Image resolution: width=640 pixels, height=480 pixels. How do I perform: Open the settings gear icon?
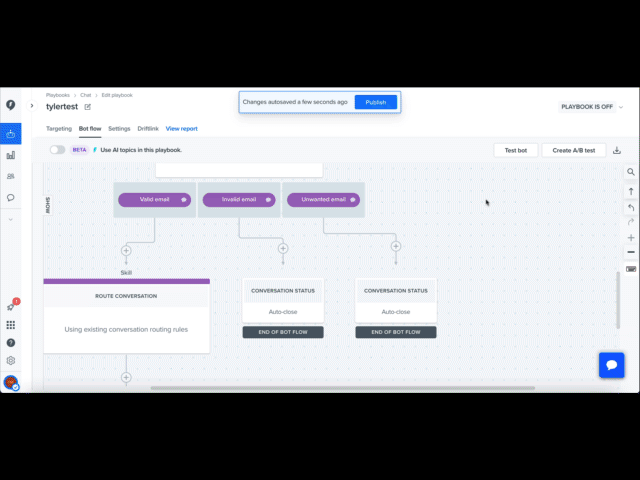pyautogui.click(x=11, y=360)
